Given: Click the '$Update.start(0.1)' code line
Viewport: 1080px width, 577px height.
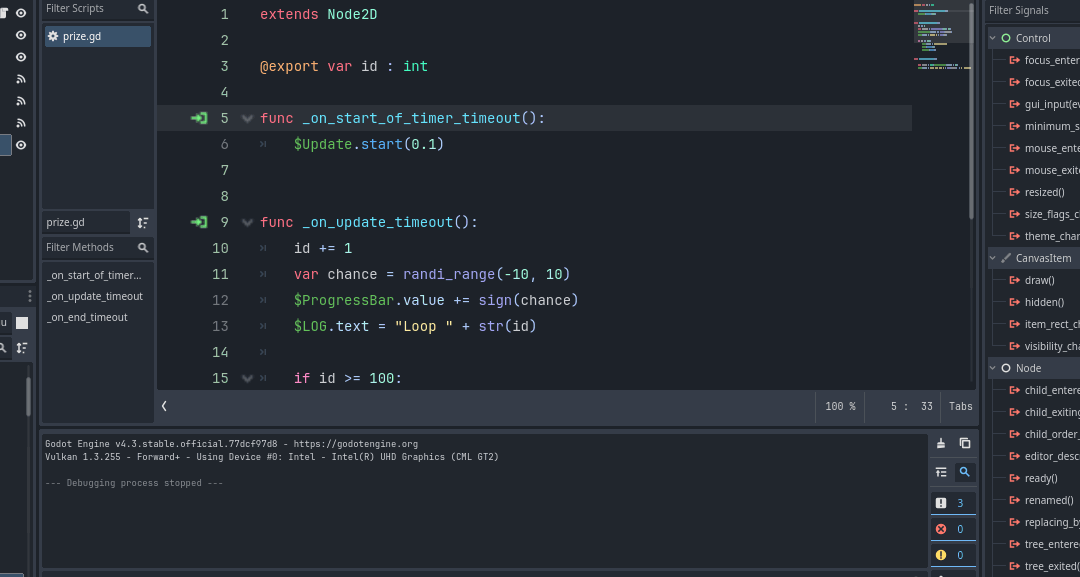Looking at the screenshot, I should coord(368,145).
